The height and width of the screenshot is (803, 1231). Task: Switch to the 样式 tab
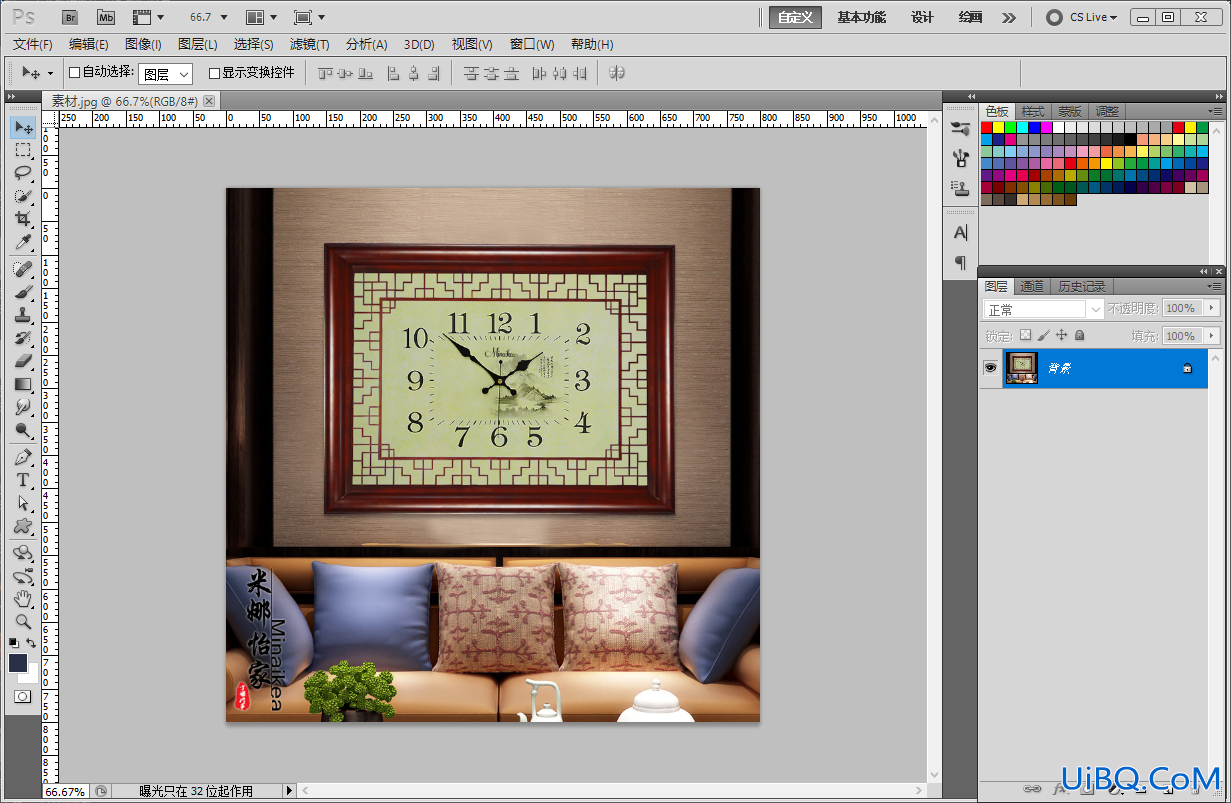tap(1033, 111)
